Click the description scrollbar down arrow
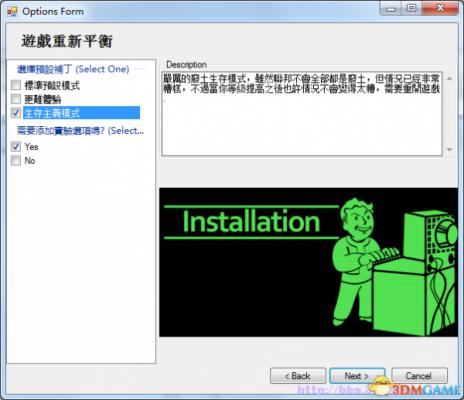The image size is (464, 400). click(x=449, y=150)
